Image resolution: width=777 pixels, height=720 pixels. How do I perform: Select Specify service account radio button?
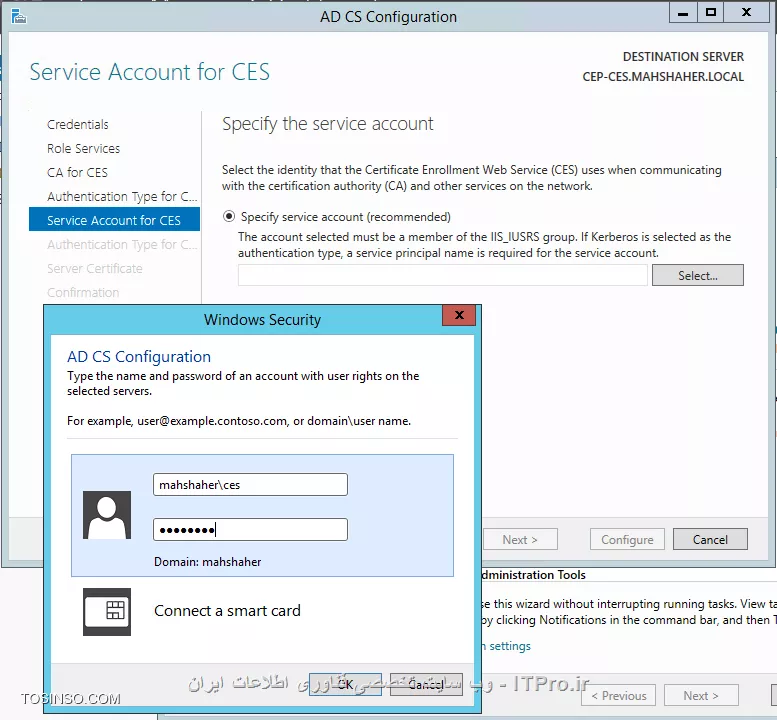(229, 217)
